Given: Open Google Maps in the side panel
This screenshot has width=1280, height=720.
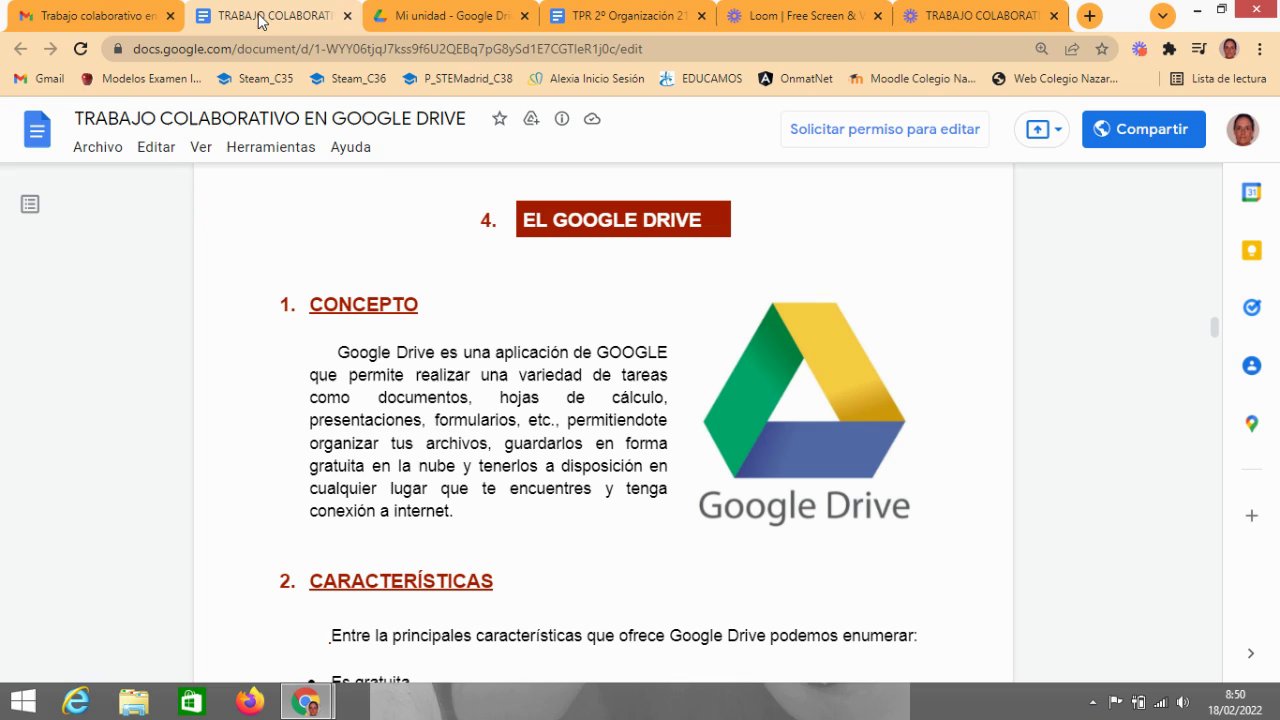Looking at the screenshot, I should click(1251, 424).
